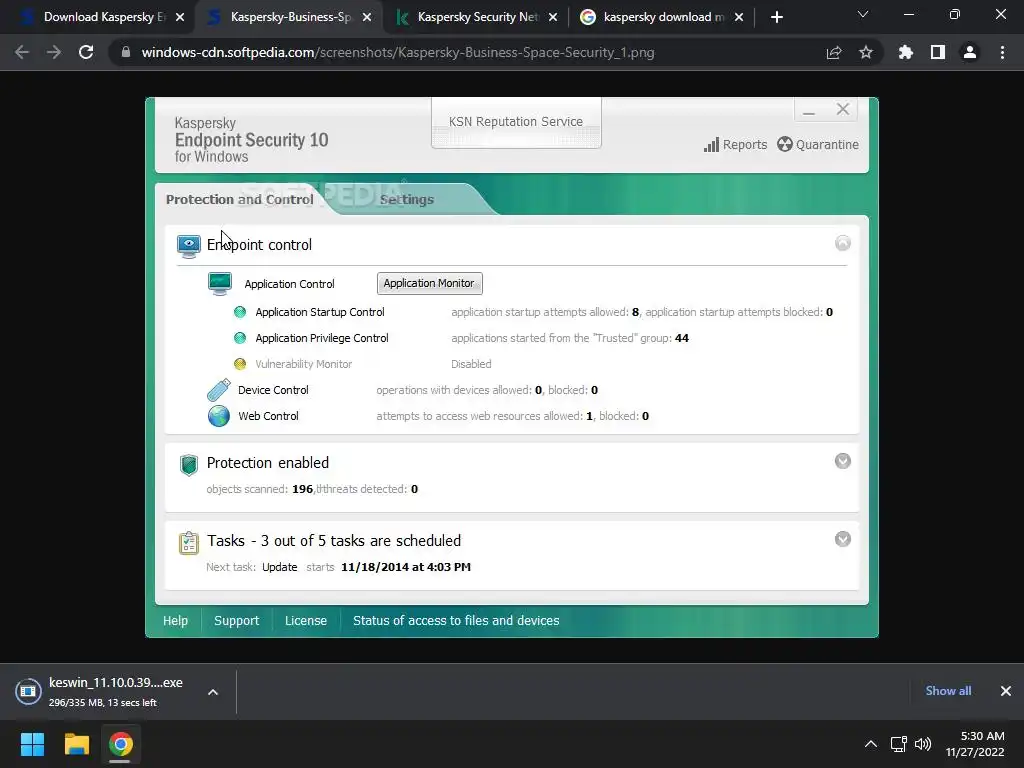
Task: Click the Device Control USB drive icon
Action: pos(219,390)
